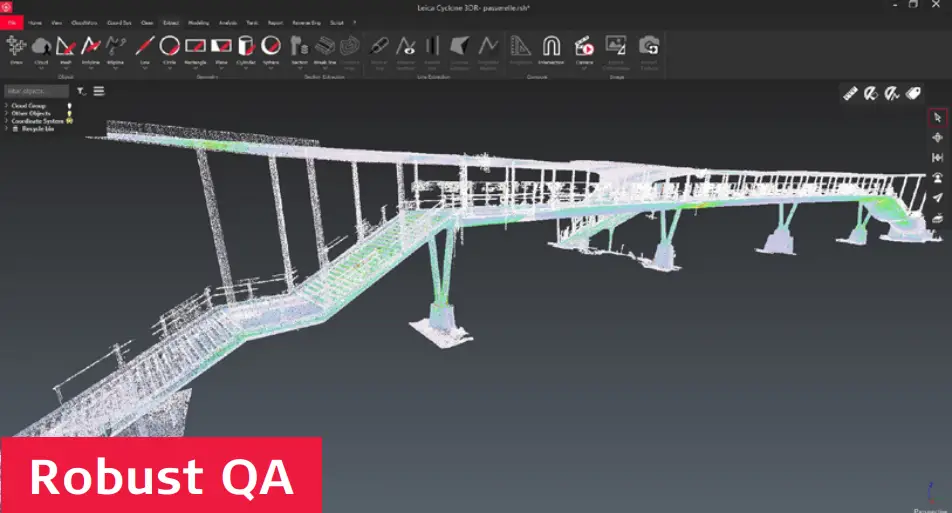The width and height of the screenshot is (952, 513).
Task: Toggle the Other Objects visibility bulb
Action: pos(69,114)
